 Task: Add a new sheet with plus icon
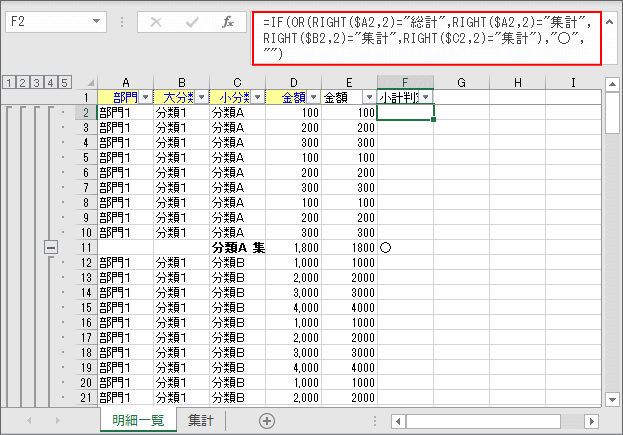tap(266, 421)
